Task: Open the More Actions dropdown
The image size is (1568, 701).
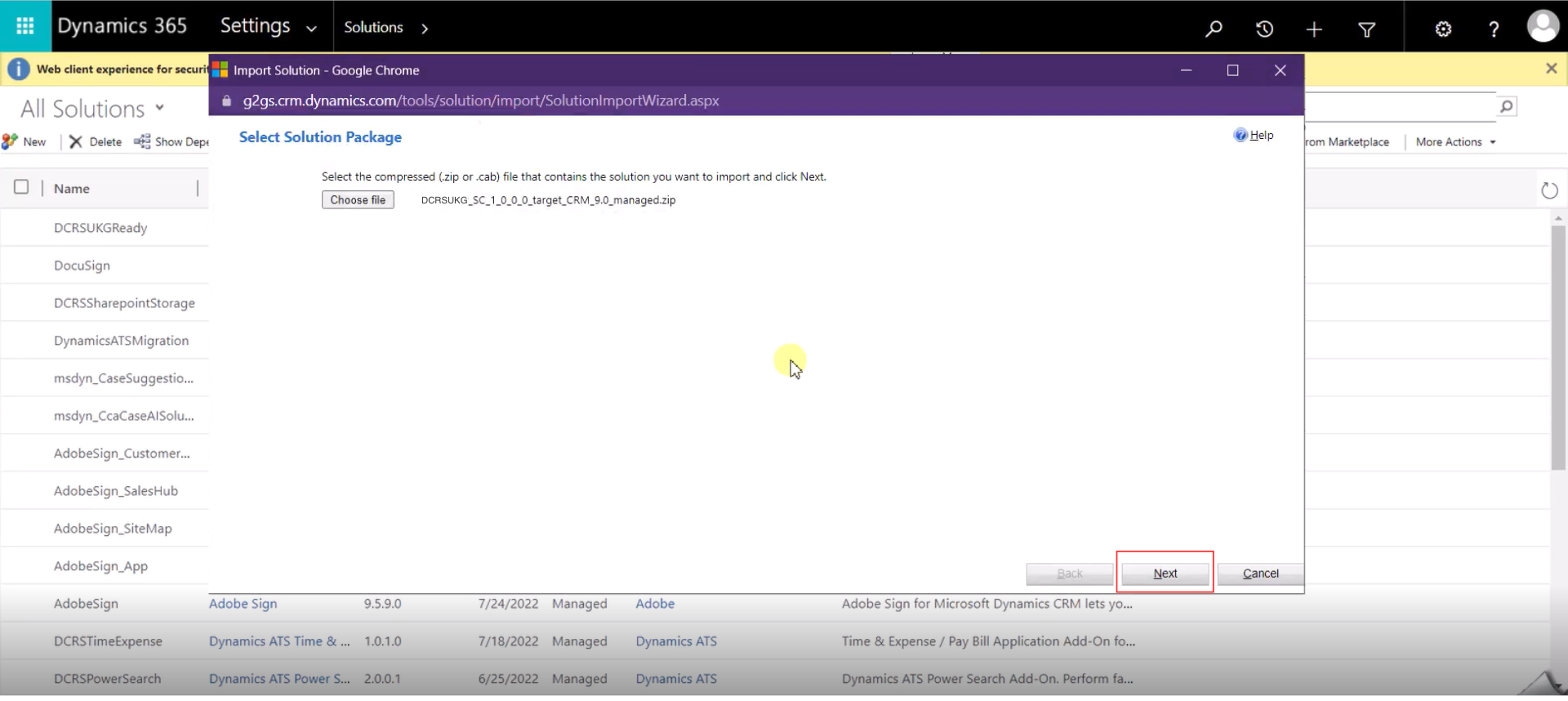Action: coord(1455,141)
